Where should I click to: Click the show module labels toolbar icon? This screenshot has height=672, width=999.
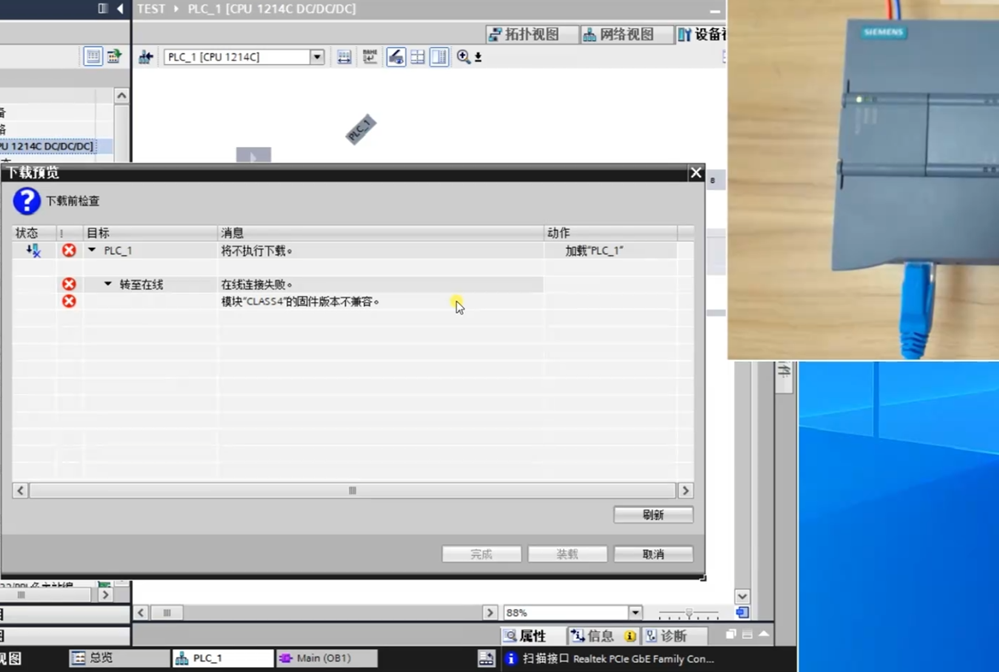click(370, 57)
